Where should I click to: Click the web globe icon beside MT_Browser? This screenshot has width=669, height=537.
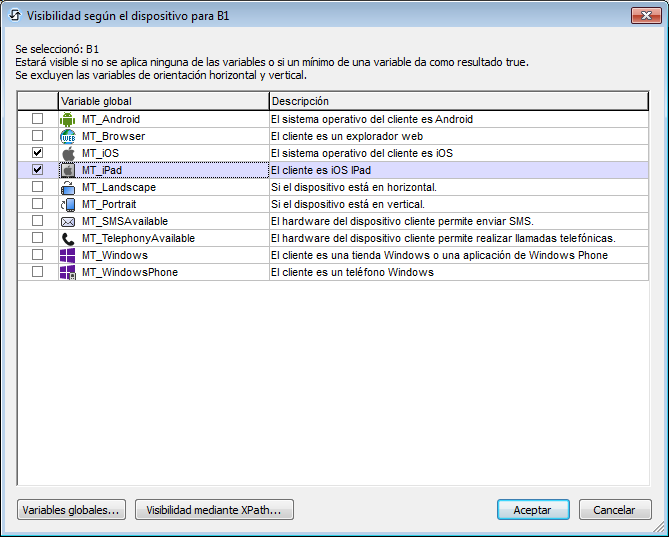point(68,136)
